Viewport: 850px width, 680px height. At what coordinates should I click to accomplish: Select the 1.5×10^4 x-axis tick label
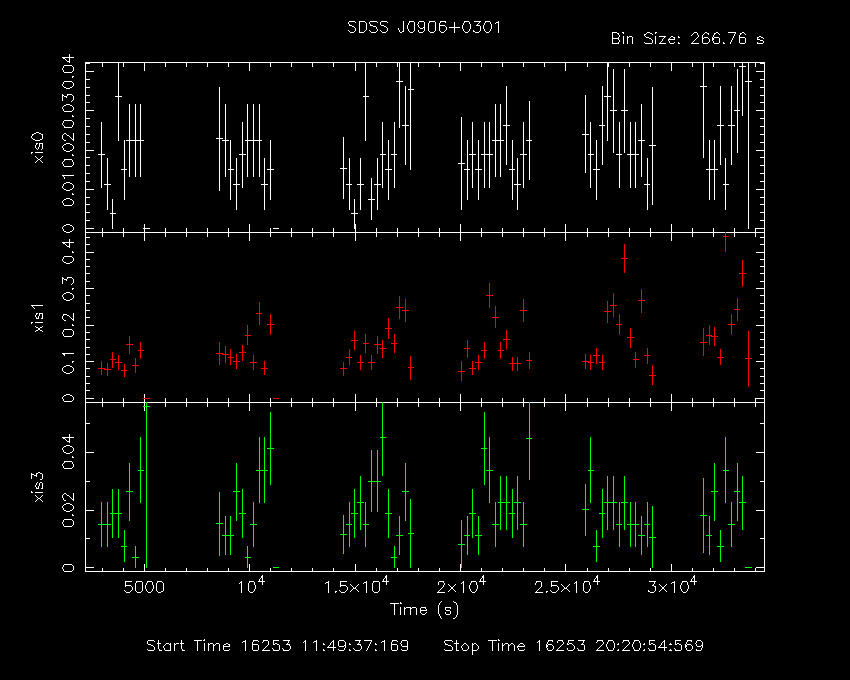click(x=356, y=586)
